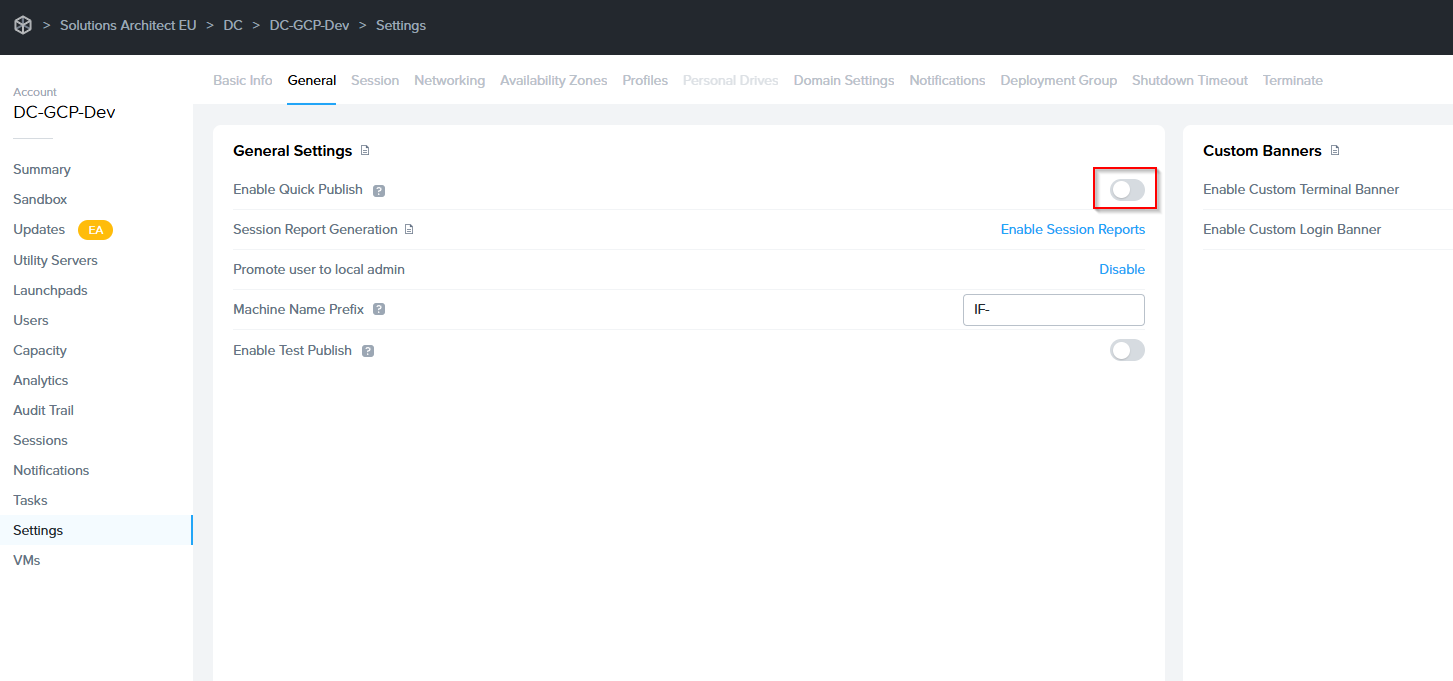
Task: Click the Machine Name Prefix help icon
Action: 379,310
